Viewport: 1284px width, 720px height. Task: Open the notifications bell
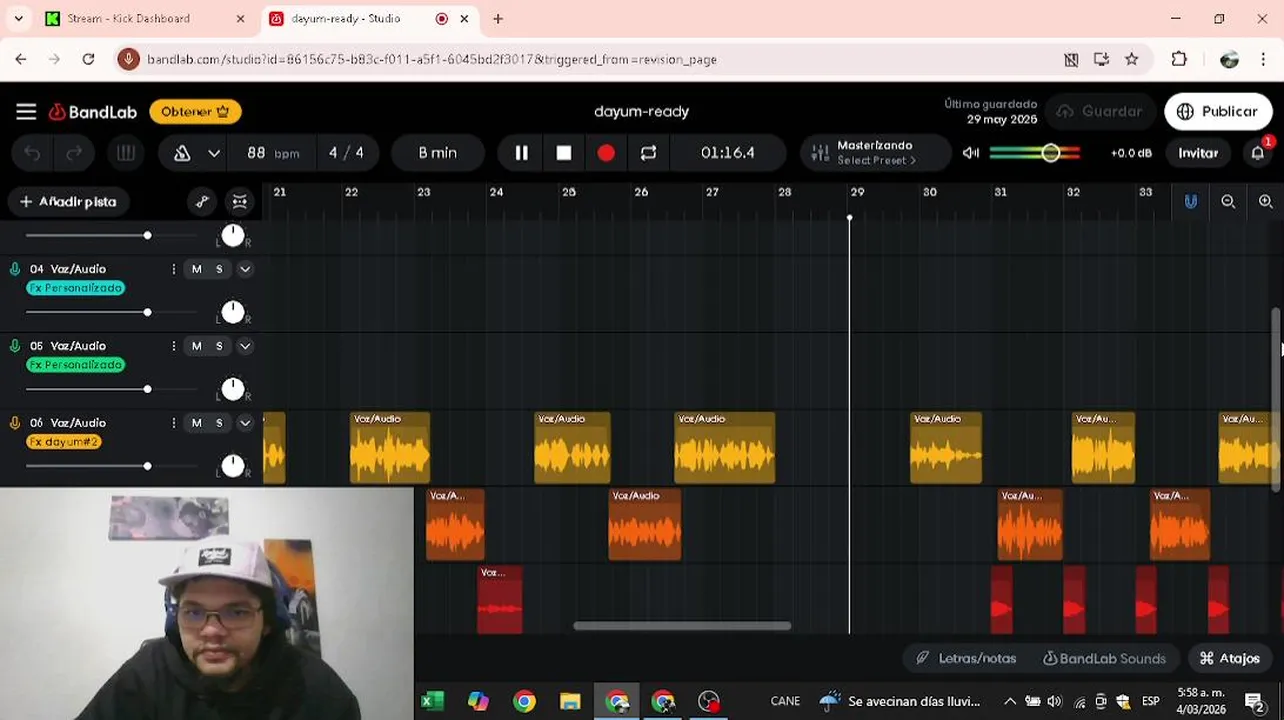[1257, 153]
